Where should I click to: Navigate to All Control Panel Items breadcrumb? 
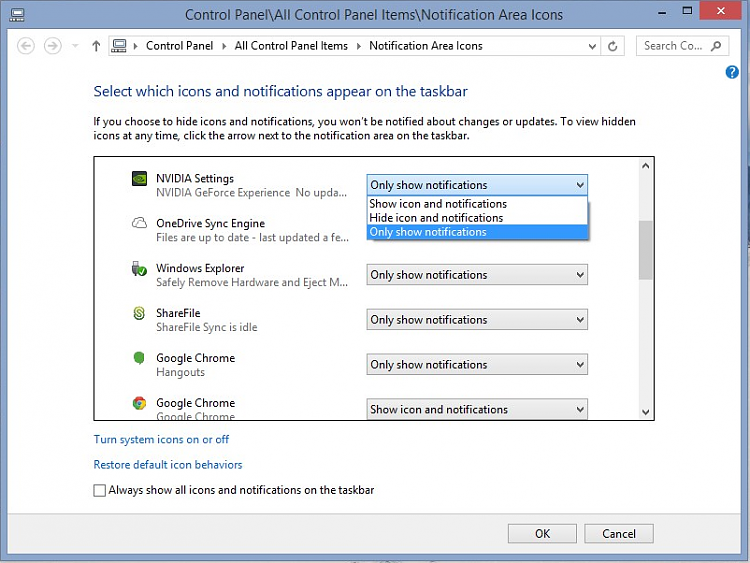[291, 46]
